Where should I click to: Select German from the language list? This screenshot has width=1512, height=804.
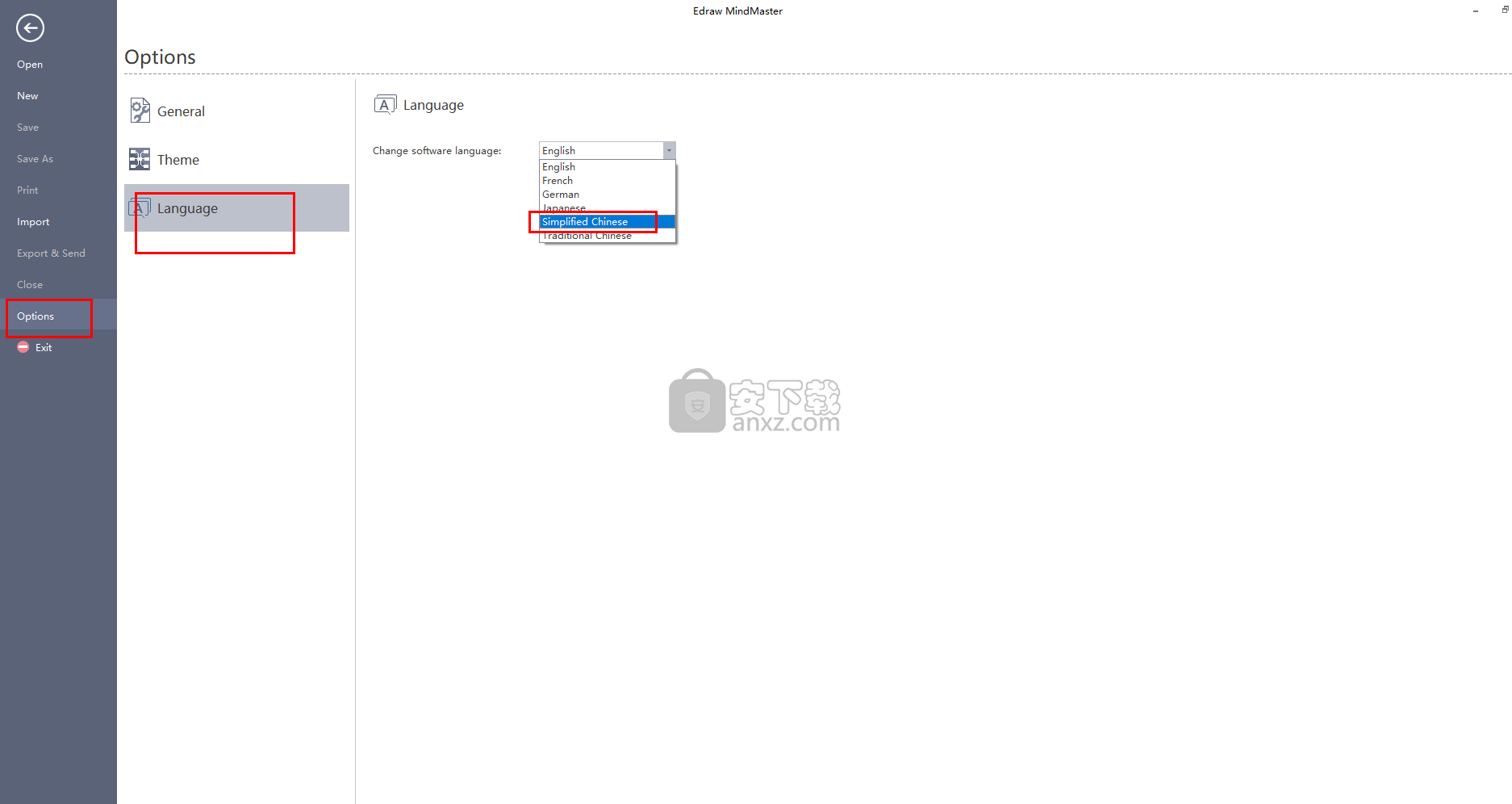607,195
